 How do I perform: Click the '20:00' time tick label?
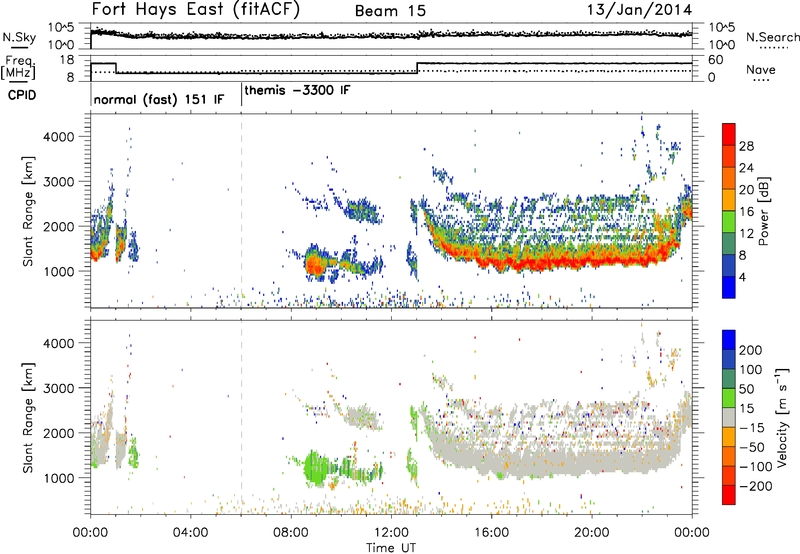[591, 533]
